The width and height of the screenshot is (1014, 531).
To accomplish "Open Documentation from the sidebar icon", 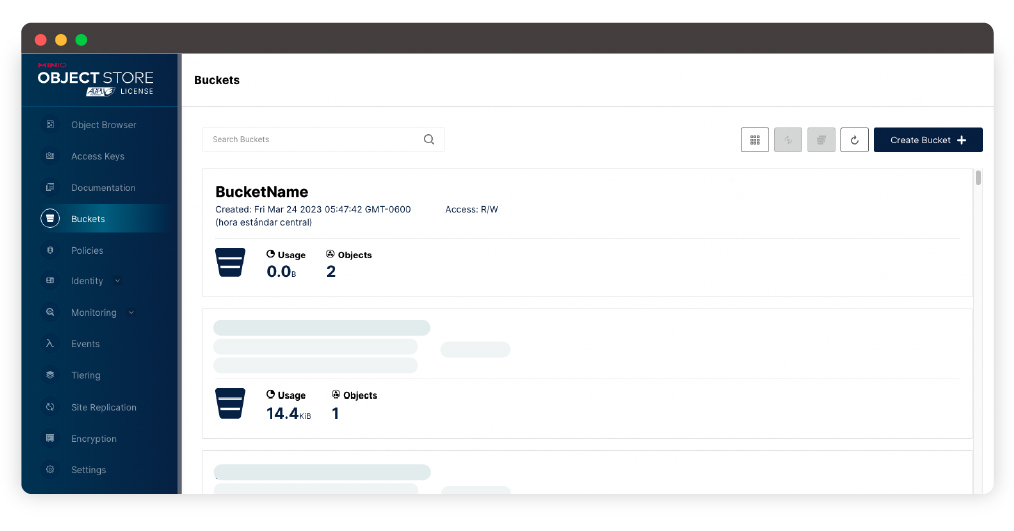I will 50,188.
